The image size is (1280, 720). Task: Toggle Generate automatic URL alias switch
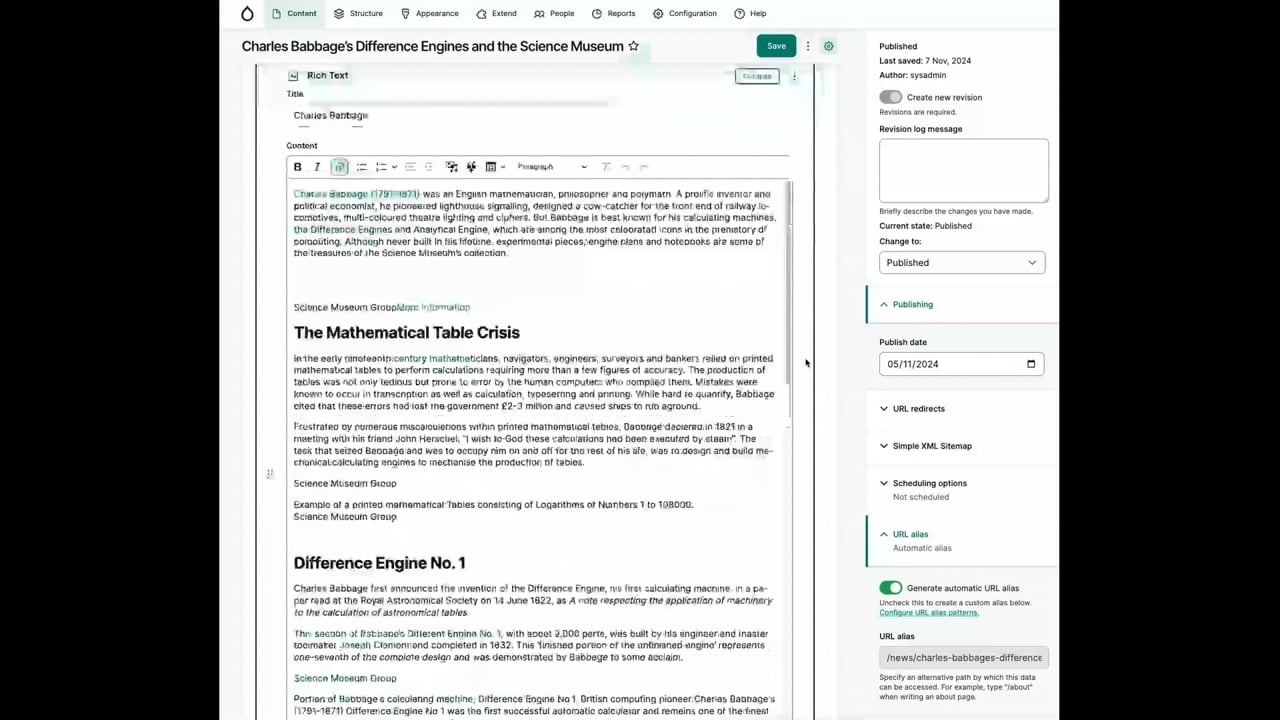click(890, 588)
